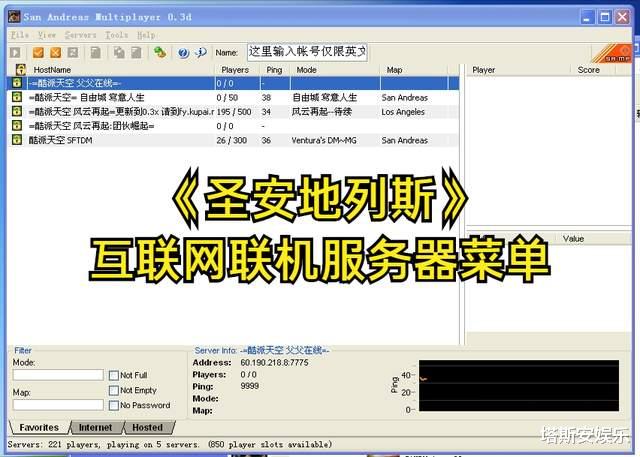Click 'San Andreas' in the SFTDM row
This screenshot has width=640, height=457.
tap(404, 140)
